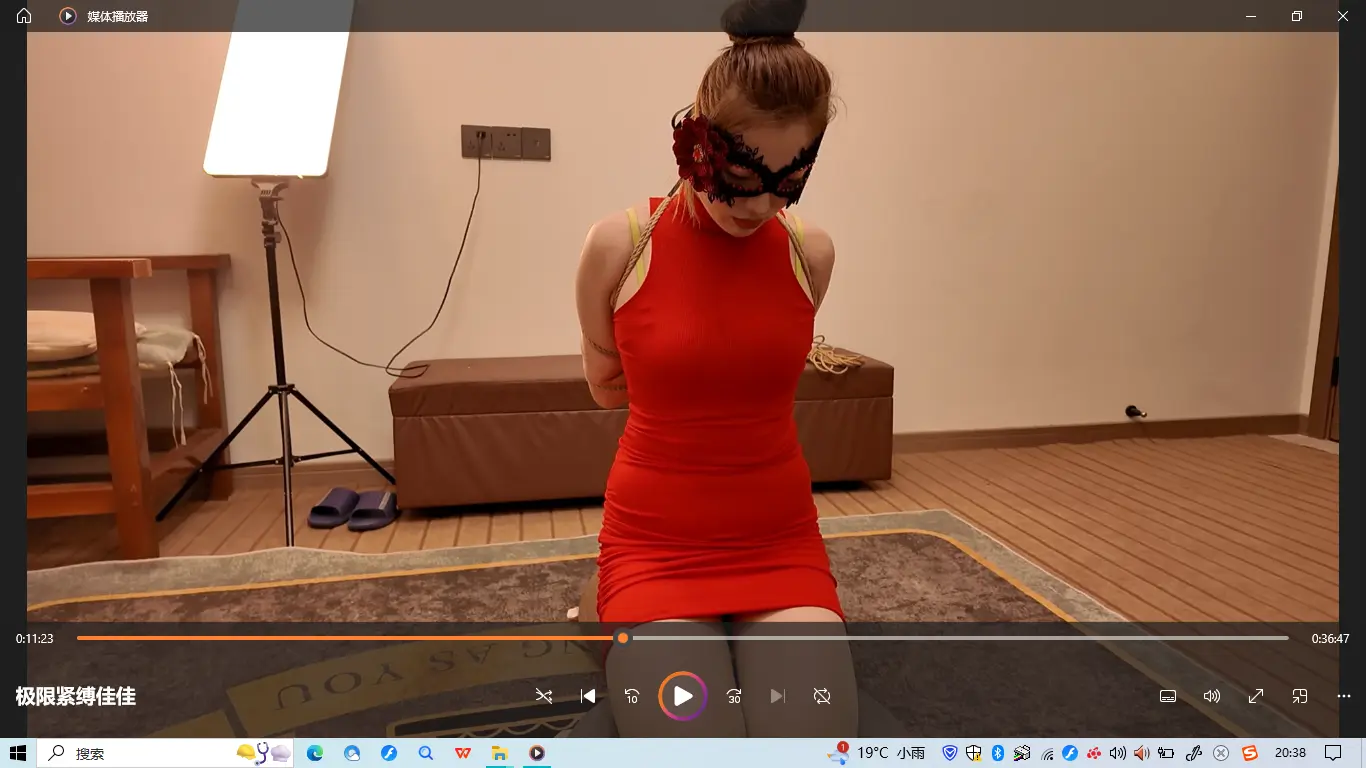1366x768 pixels.
Task: Toggle shuffle mode
Action: [x=544, y=696]
